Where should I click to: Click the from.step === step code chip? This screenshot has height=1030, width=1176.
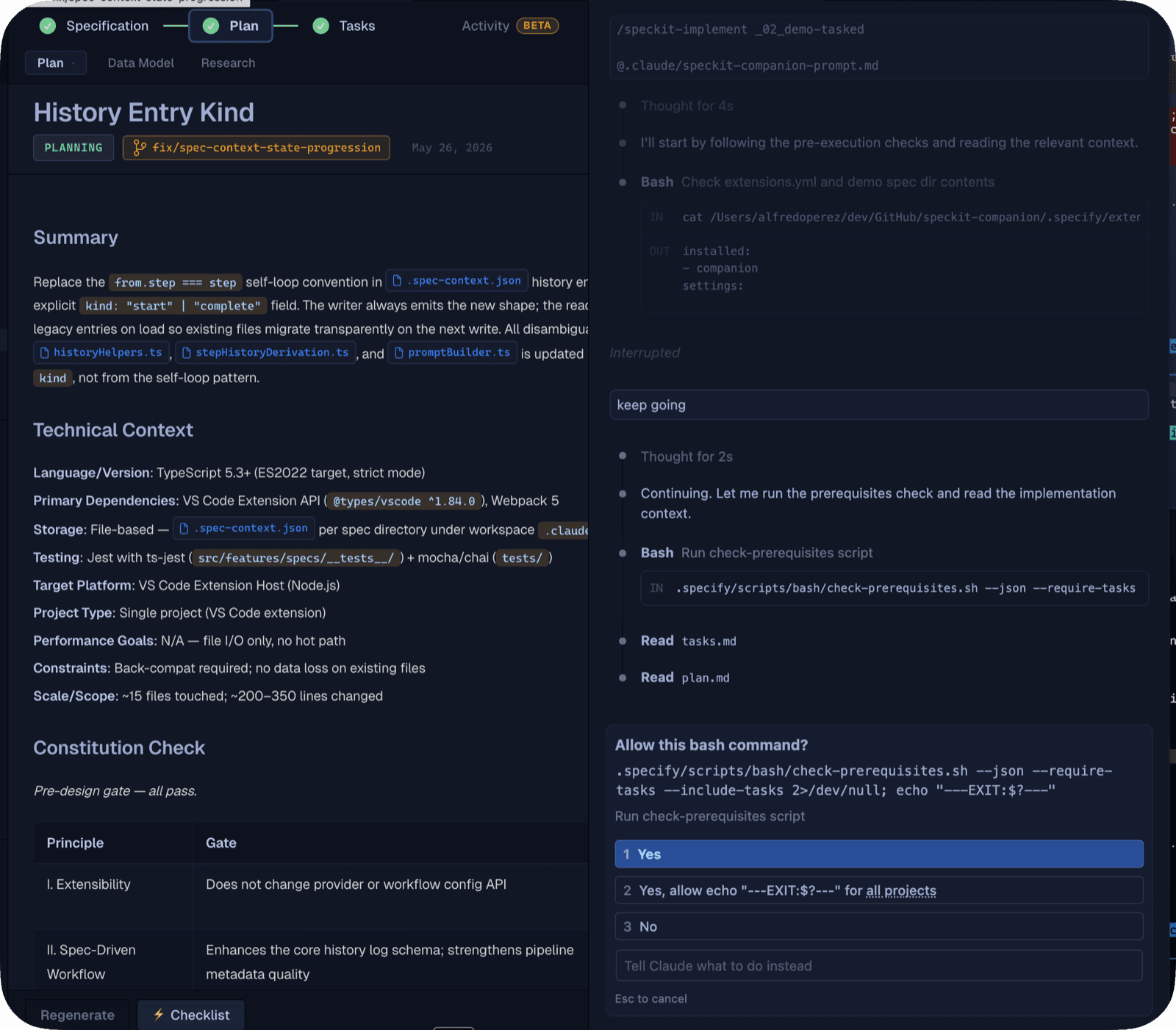pyautogui.click(x=175, y=282)
